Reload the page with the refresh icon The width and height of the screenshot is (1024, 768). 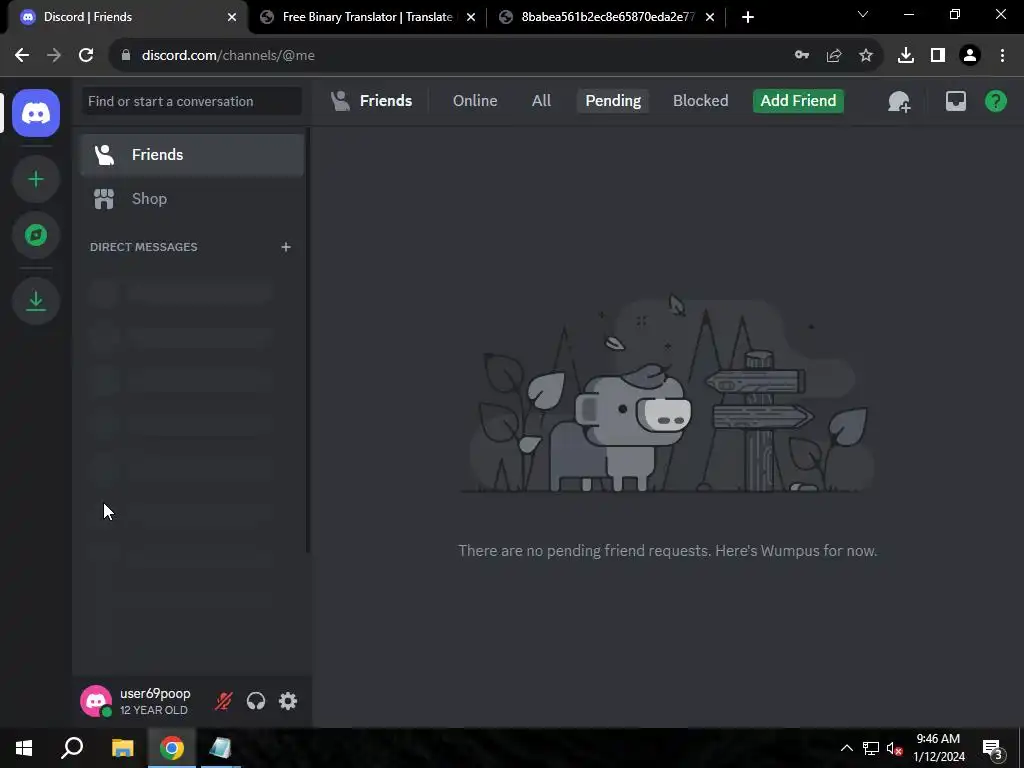(86, 56)
